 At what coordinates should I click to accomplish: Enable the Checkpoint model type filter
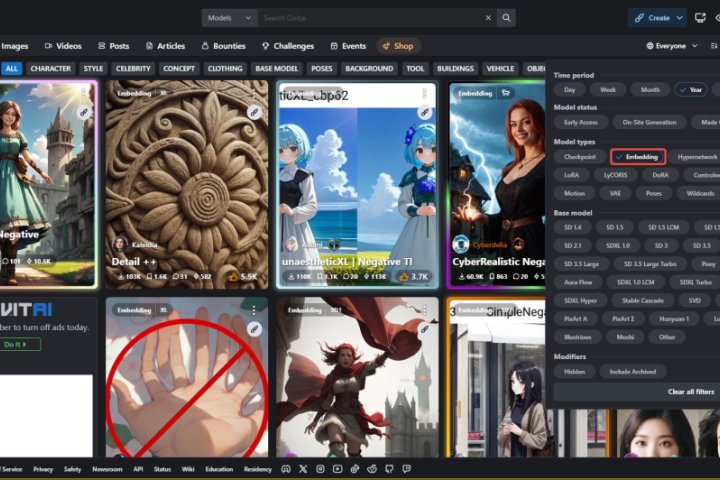pos(579,157)
